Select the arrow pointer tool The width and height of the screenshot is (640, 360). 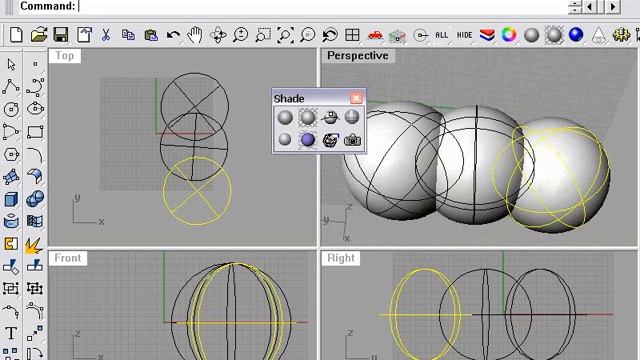click(11, 64)
